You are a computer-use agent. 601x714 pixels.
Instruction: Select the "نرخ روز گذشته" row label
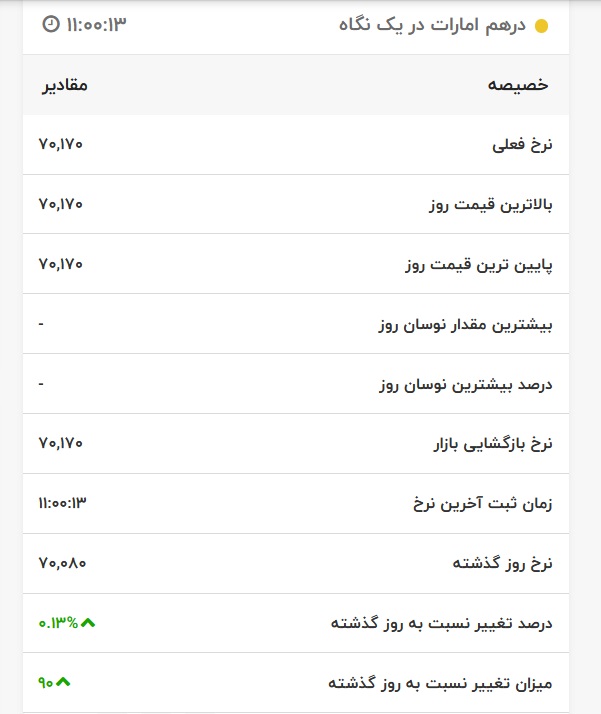[502, 564]
